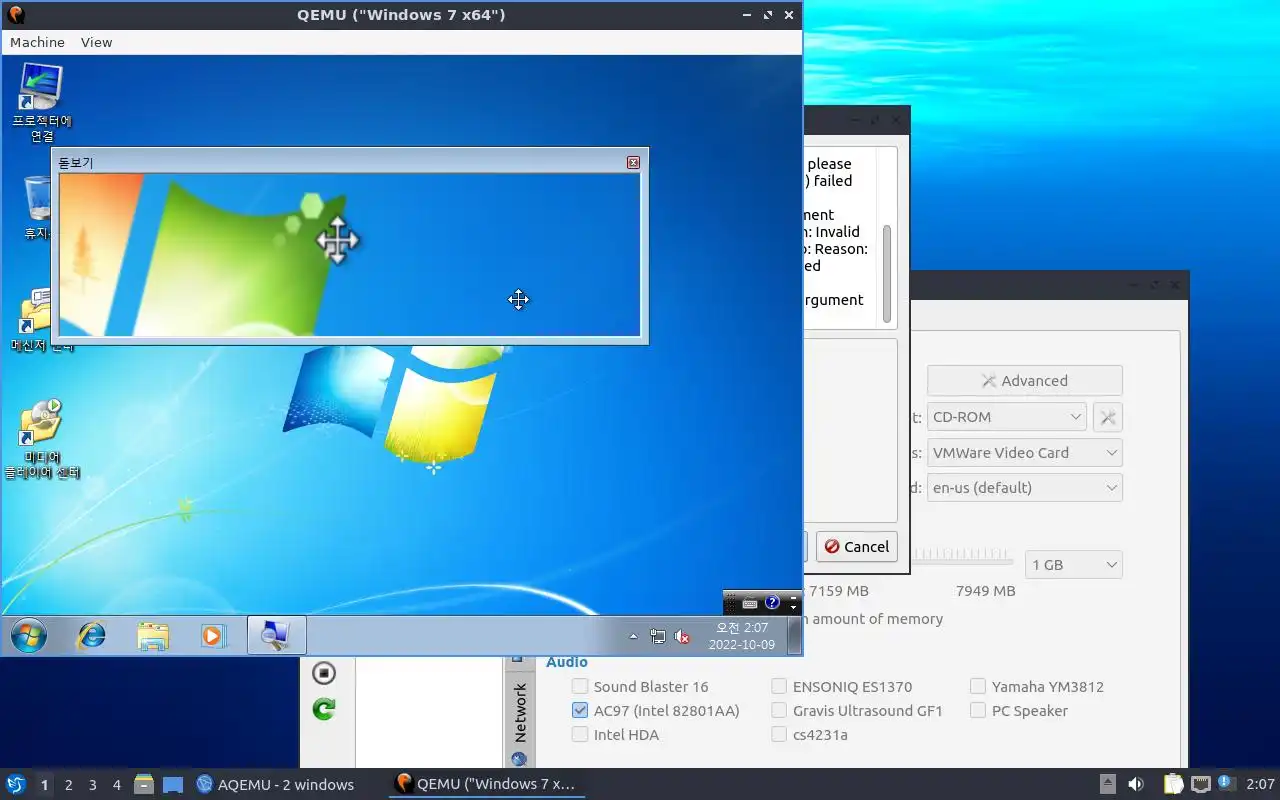The image size is (1280, 800).
Task: Open the Lubuntu start menu icon
Action: coord(15,785)
